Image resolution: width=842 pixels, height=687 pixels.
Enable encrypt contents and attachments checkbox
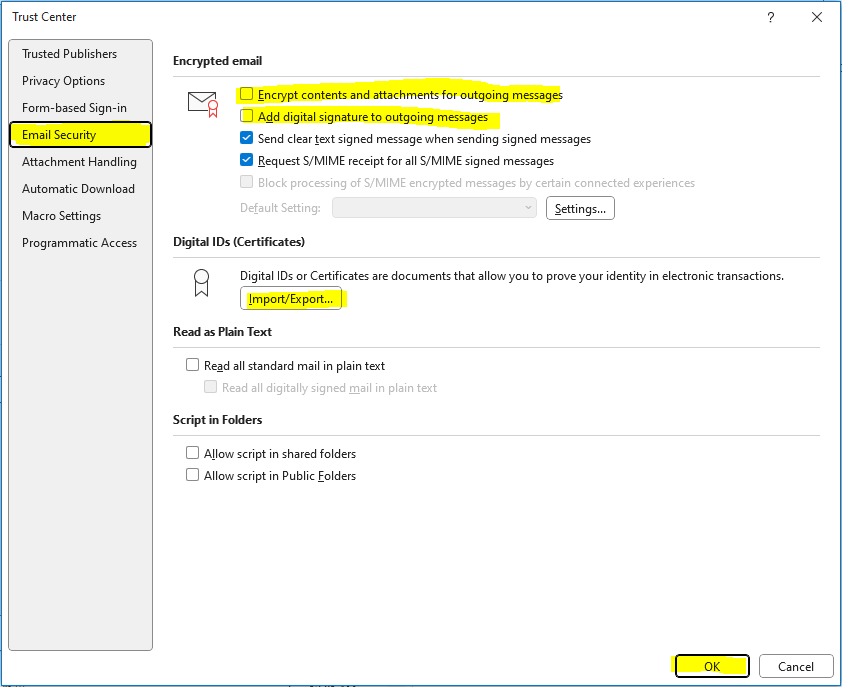pos(246,94)
